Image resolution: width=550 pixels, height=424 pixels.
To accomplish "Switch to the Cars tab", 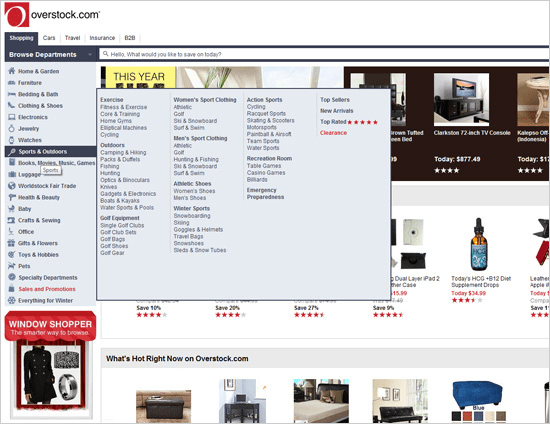I will tap(49, 38).
